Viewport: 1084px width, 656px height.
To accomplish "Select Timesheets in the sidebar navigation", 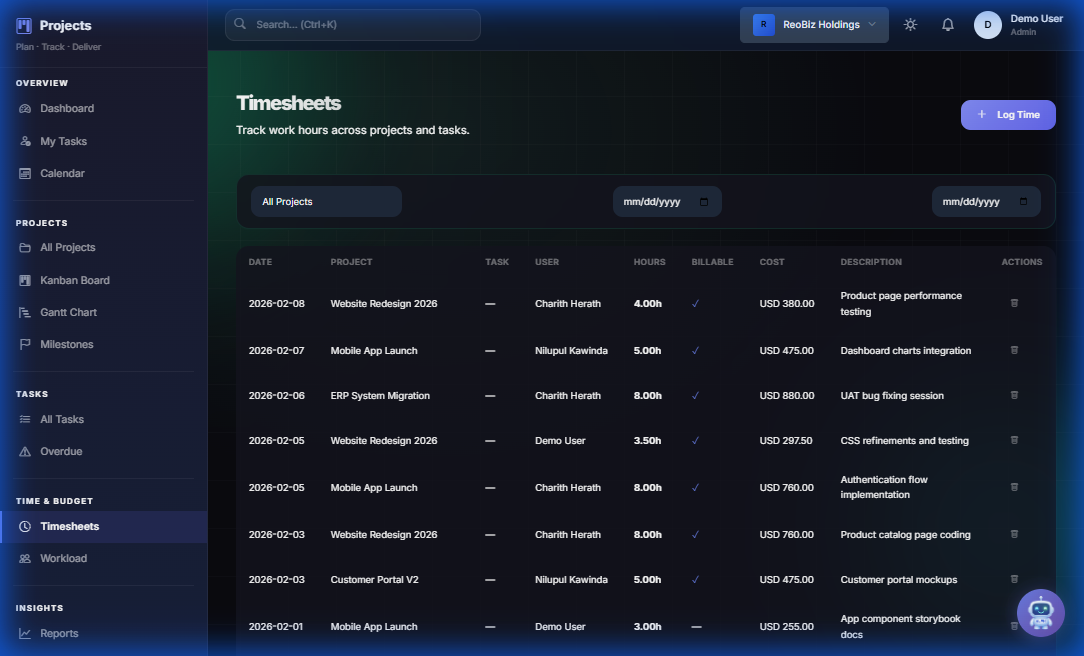I will (67, 525).
